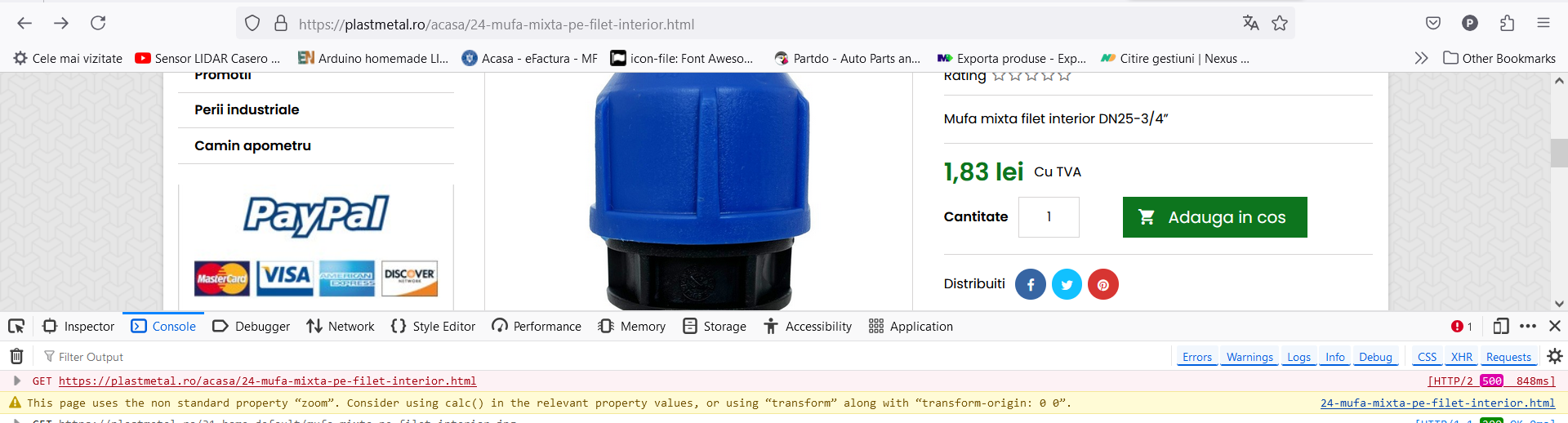Reload the current page

click(98, 23)
